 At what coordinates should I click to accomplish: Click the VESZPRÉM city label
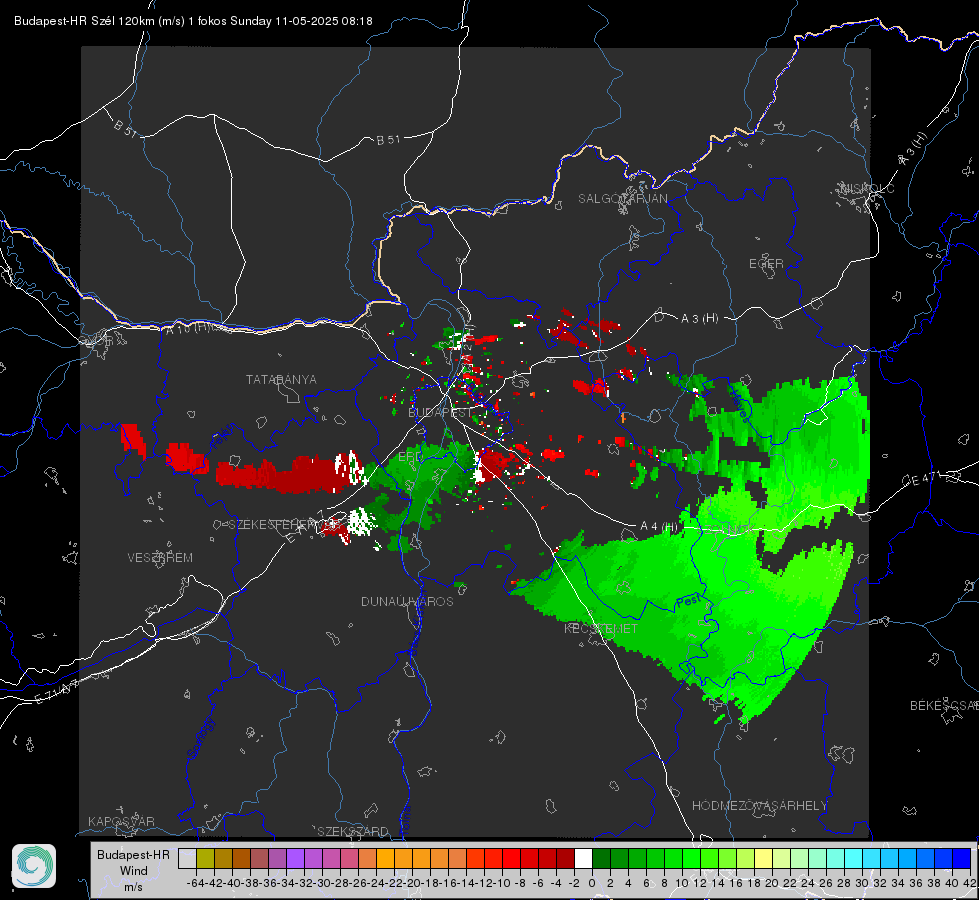[x=160, y=558]
